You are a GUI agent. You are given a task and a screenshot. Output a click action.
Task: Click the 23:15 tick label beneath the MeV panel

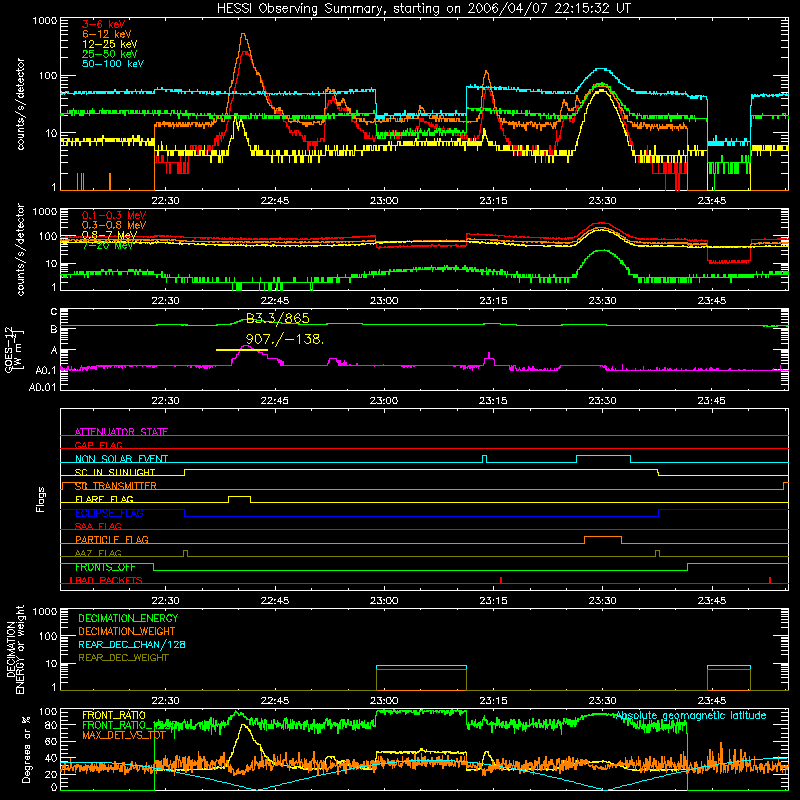click(493, 301)
